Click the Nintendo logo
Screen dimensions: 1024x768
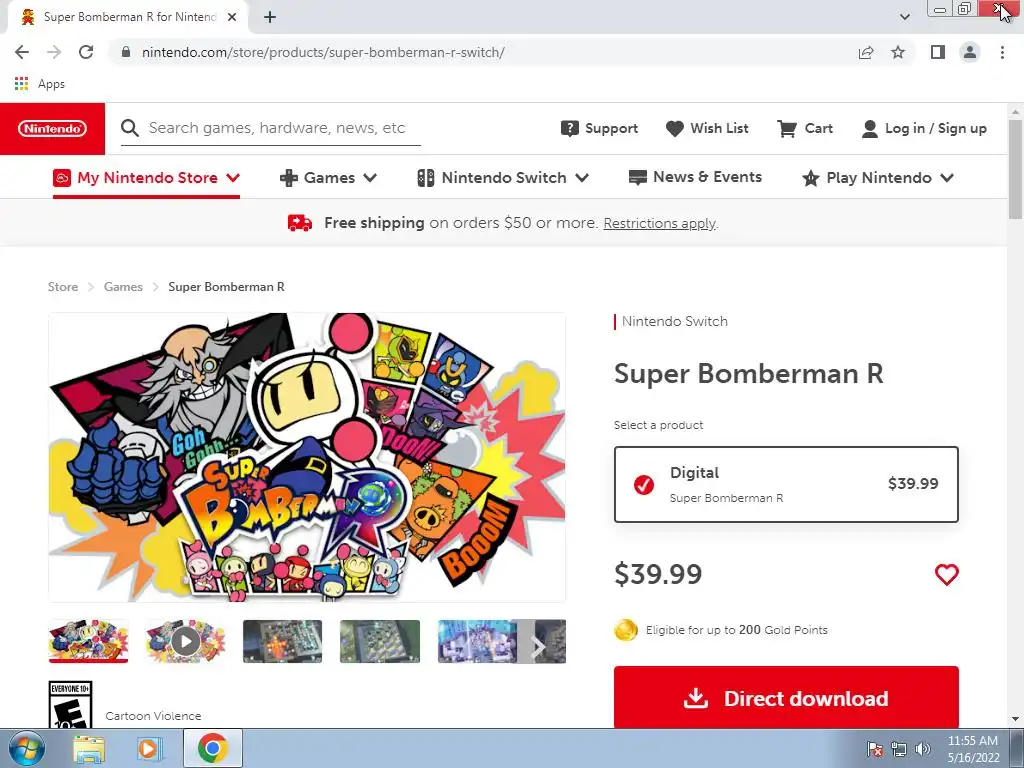tap(52, 129)
